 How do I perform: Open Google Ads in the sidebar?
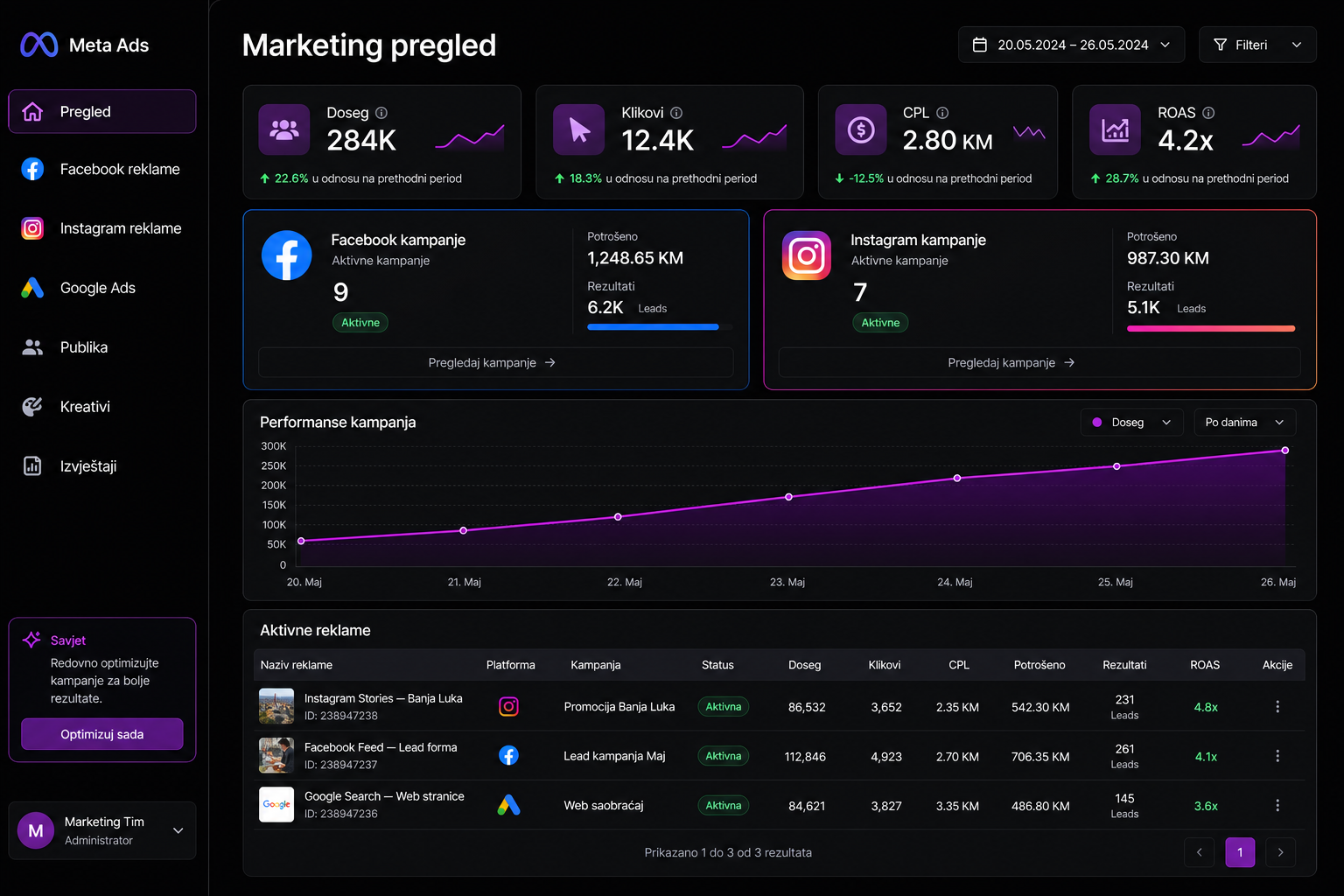coord(102,288)
